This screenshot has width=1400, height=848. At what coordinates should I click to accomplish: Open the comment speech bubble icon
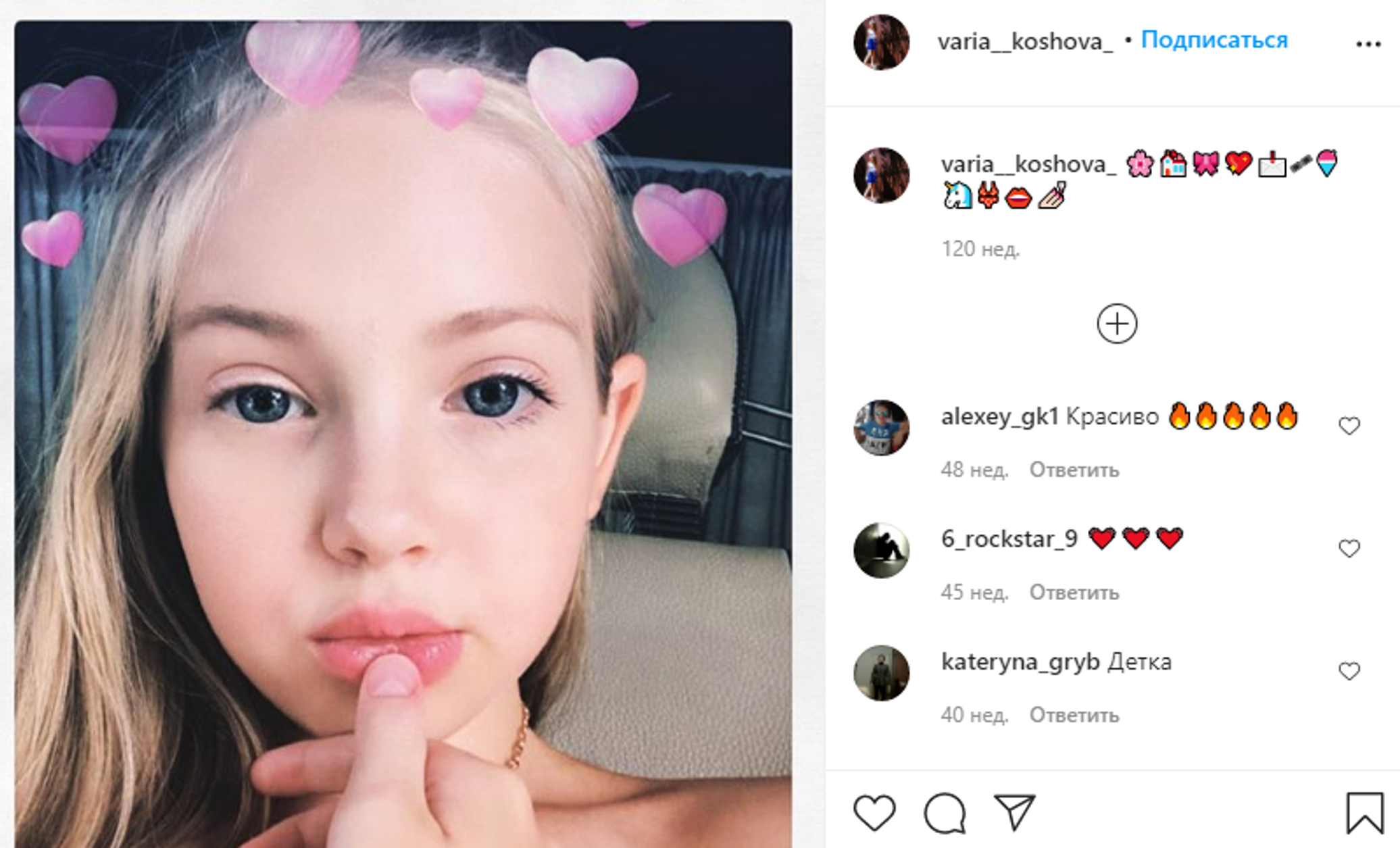click(x=945, y=812)
